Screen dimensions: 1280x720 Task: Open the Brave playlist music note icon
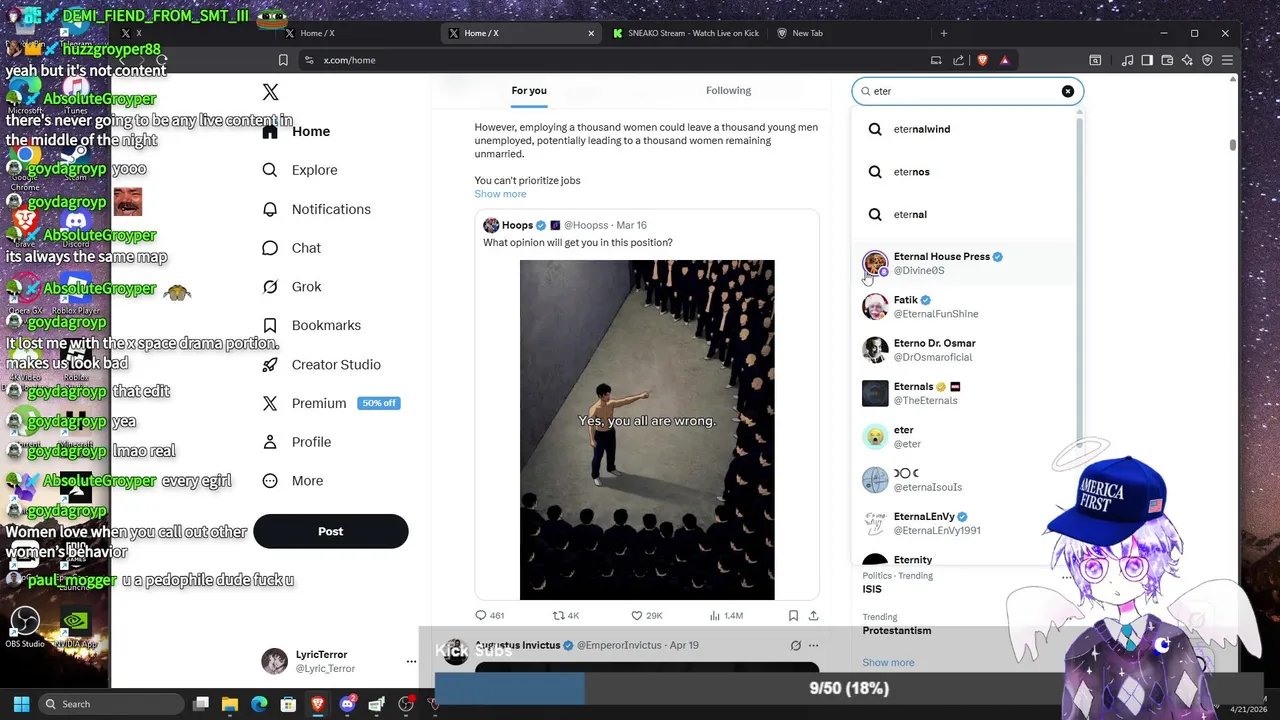click(1127, 60)
